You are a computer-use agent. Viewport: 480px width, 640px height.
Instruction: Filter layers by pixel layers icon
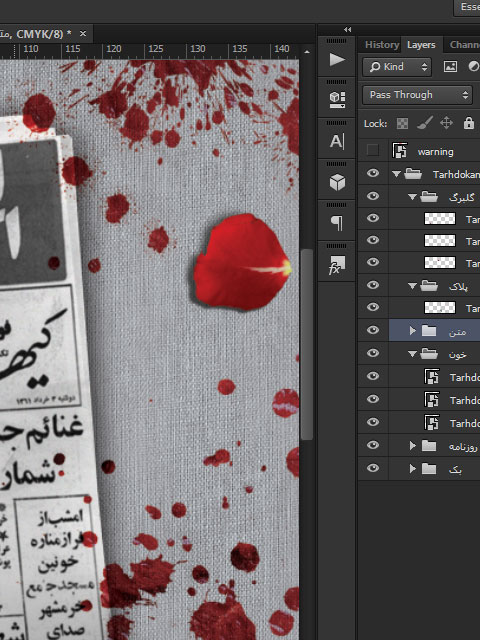tap(450, 66)
